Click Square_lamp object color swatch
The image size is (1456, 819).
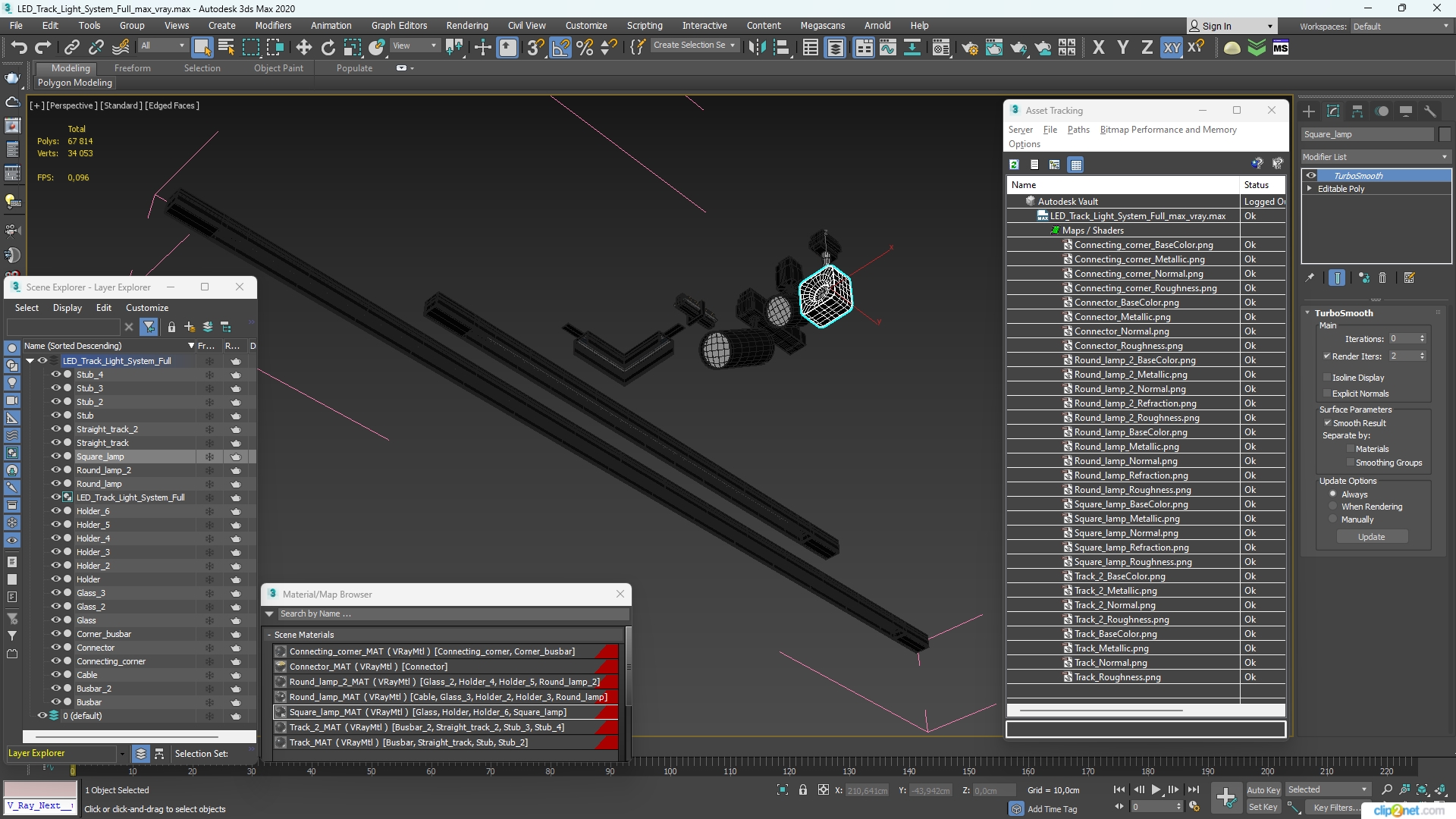[x=1444, y=134]
